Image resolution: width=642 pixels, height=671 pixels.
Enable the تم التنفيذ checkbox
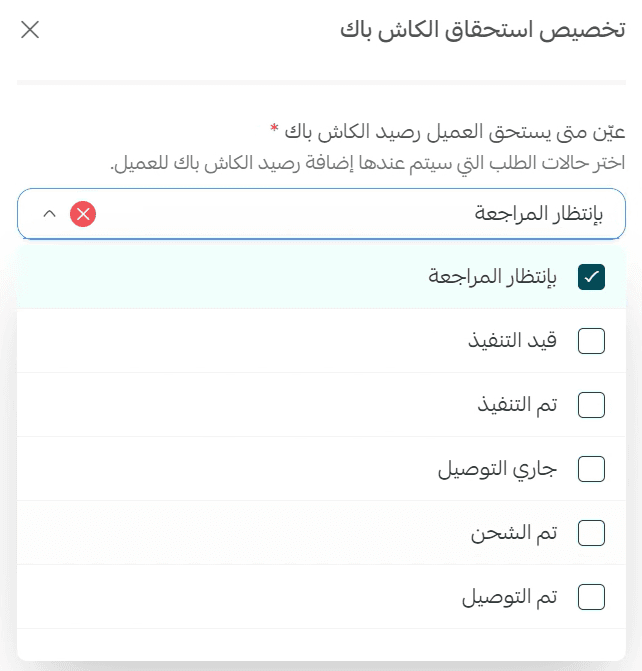[x=592, y=405]
